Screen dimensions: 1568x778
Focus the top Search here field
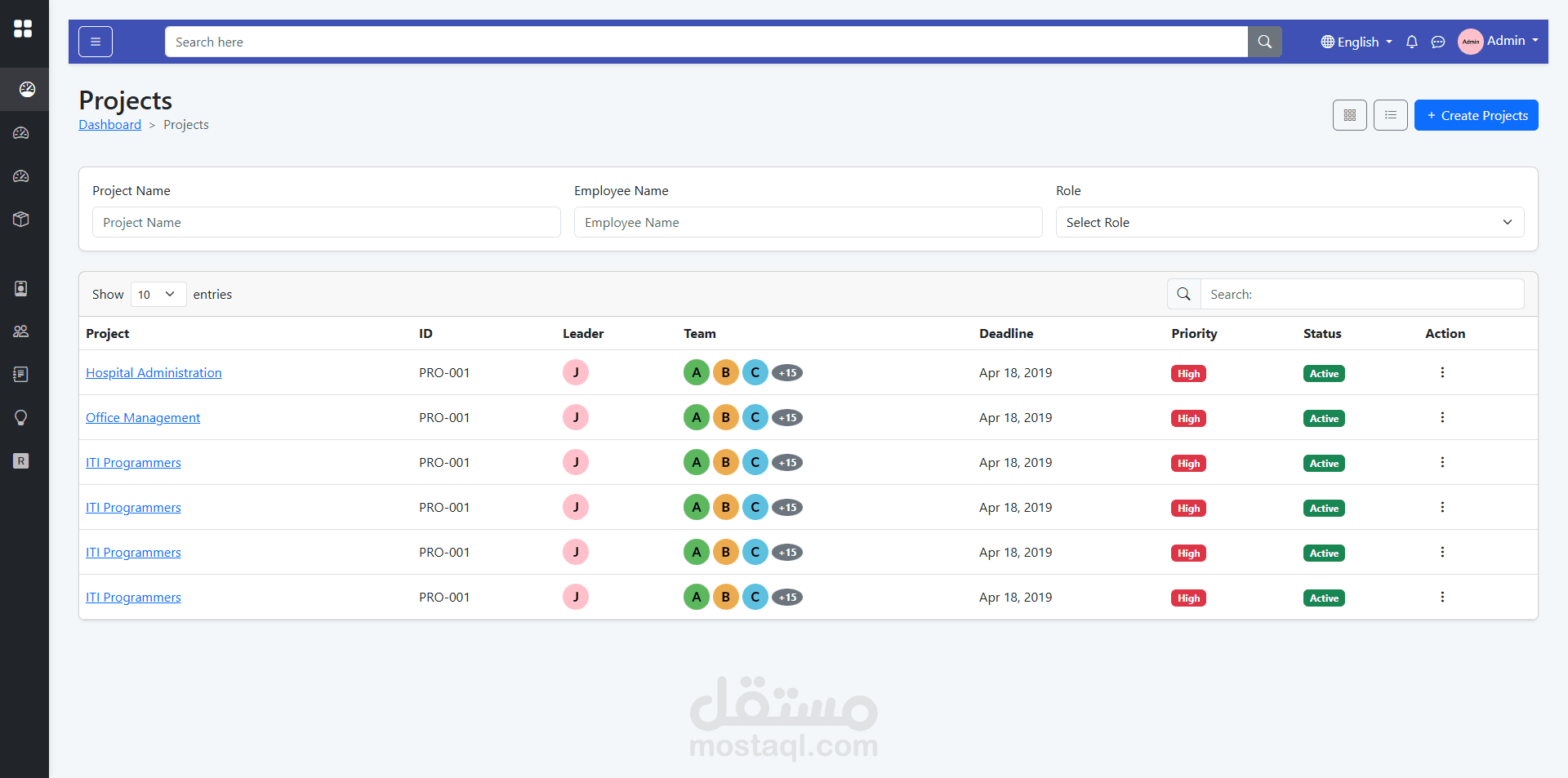[706, 42]
